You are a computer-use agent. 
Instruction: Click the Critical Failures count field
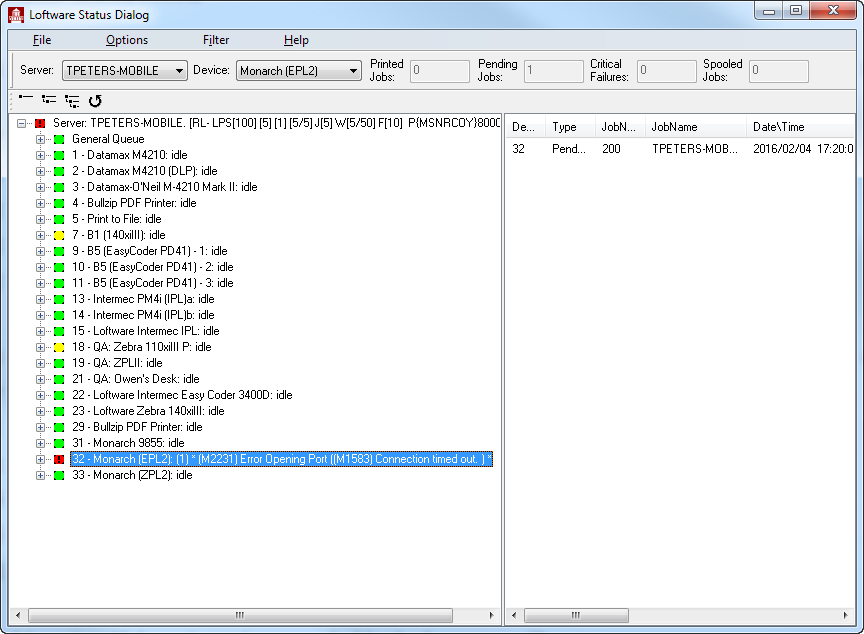[x=667, y=71]
